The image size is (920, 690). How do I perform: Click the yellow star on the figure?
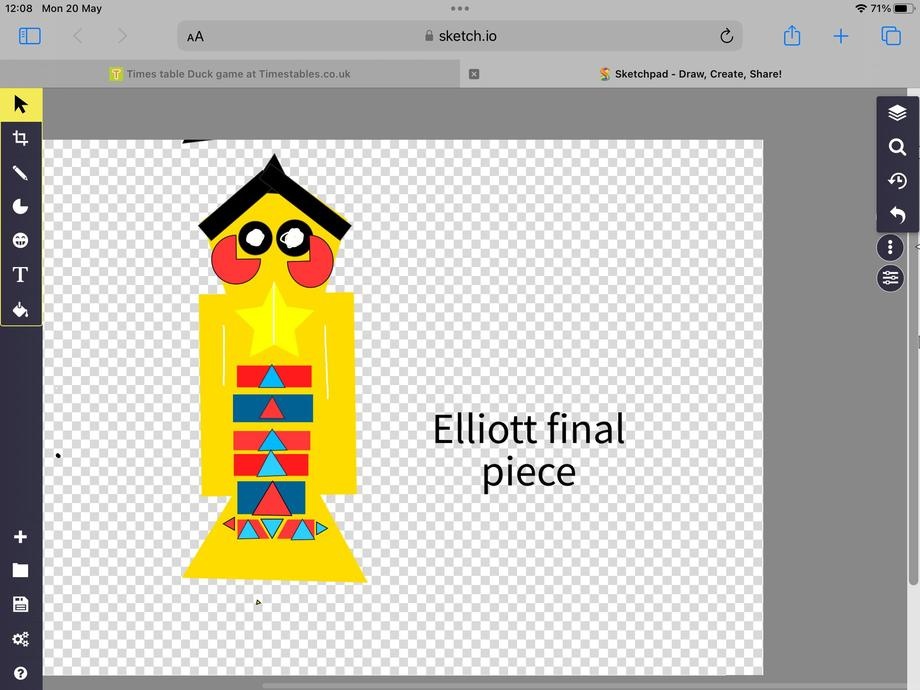click(x=274, y=320)
